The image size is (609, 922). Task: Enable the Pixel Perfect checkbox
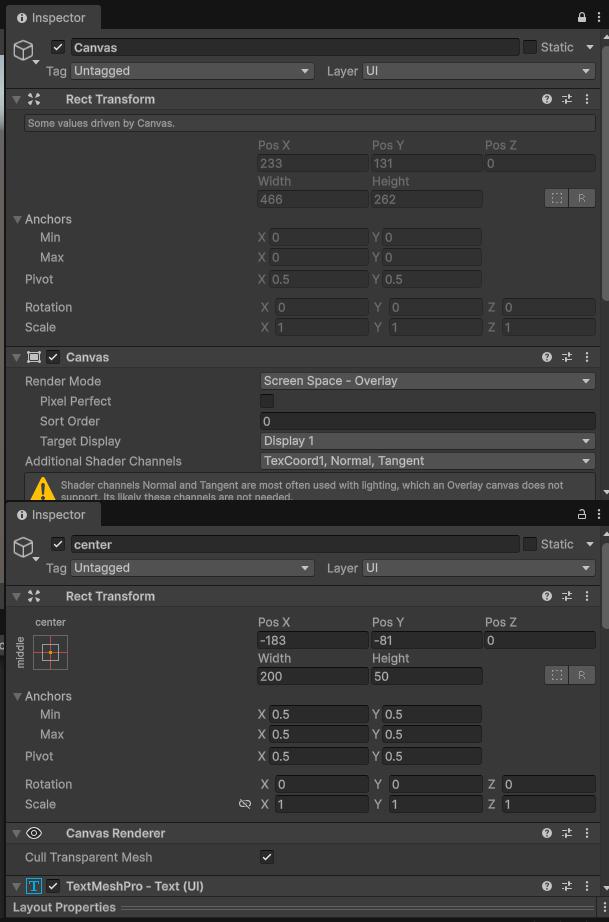[267, 401]
